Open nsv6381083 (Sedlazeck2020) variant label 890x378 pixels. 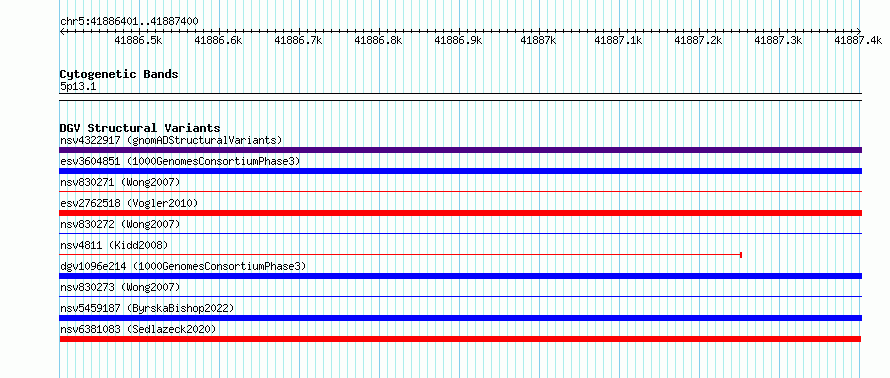coord(138,329)
